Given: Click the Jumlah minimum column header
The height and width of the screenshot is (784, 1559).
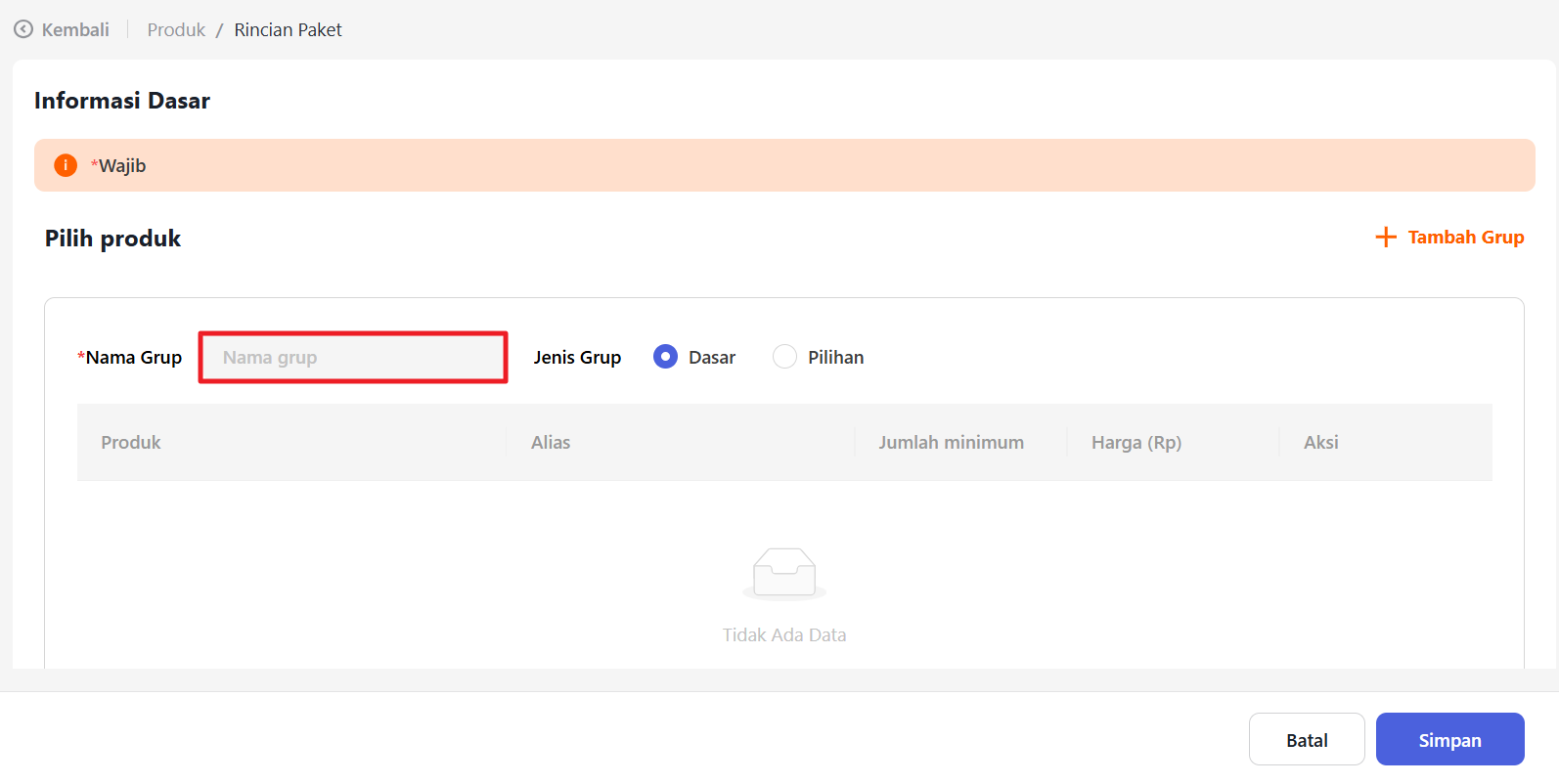Looking at the screenshot, I should point(951,443).
